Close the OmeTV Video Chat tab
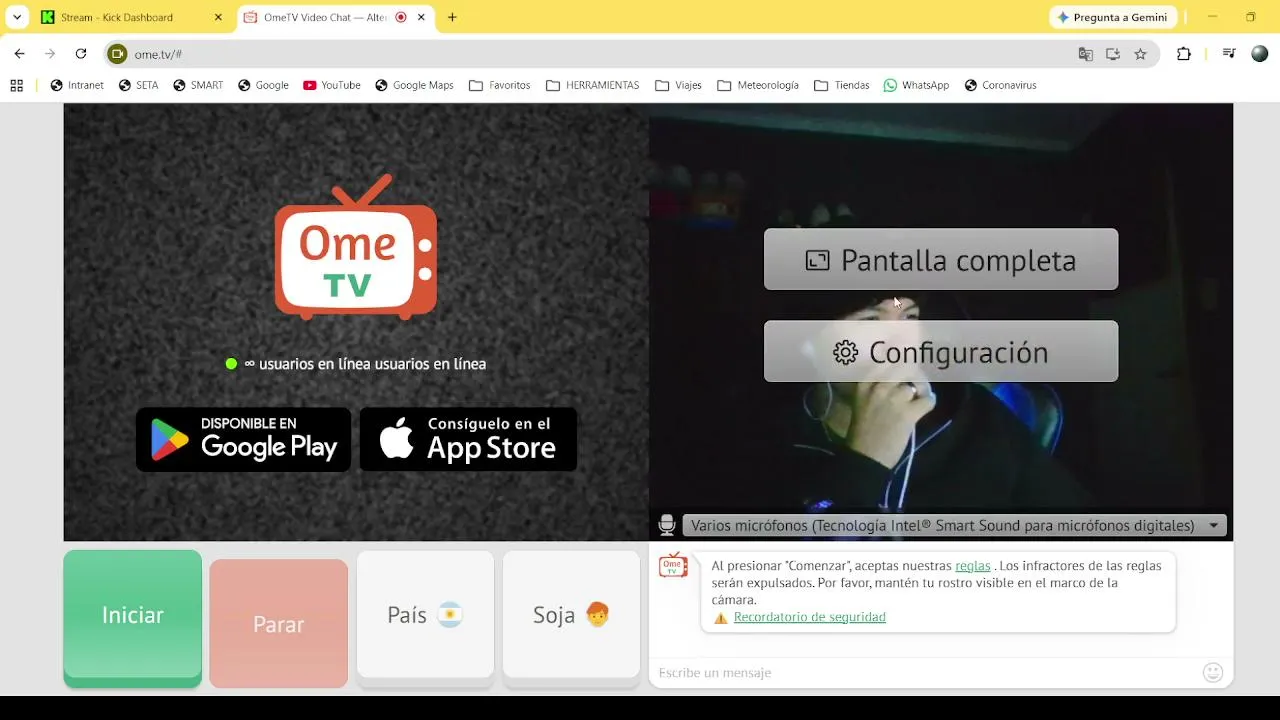Image resolution: width=1280 pixels, height=720 pixels. (x=421, y=17)
